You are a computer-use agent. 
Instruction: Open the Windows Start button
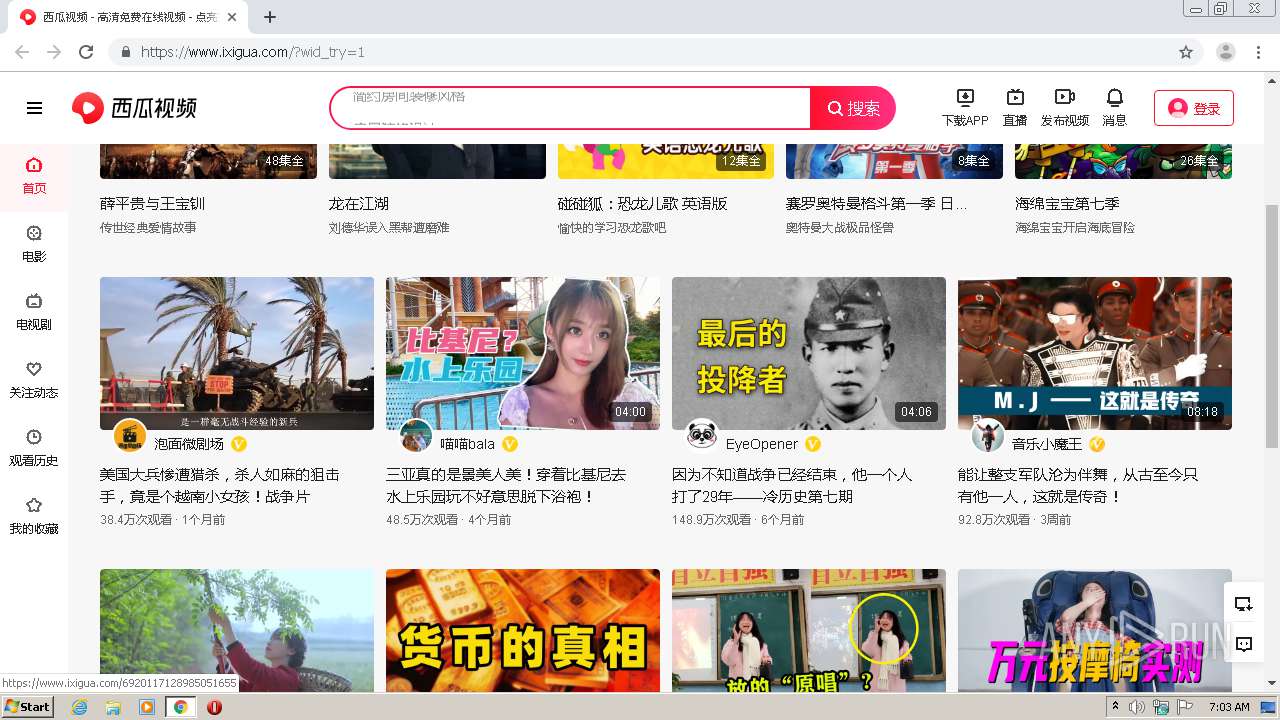28,707
